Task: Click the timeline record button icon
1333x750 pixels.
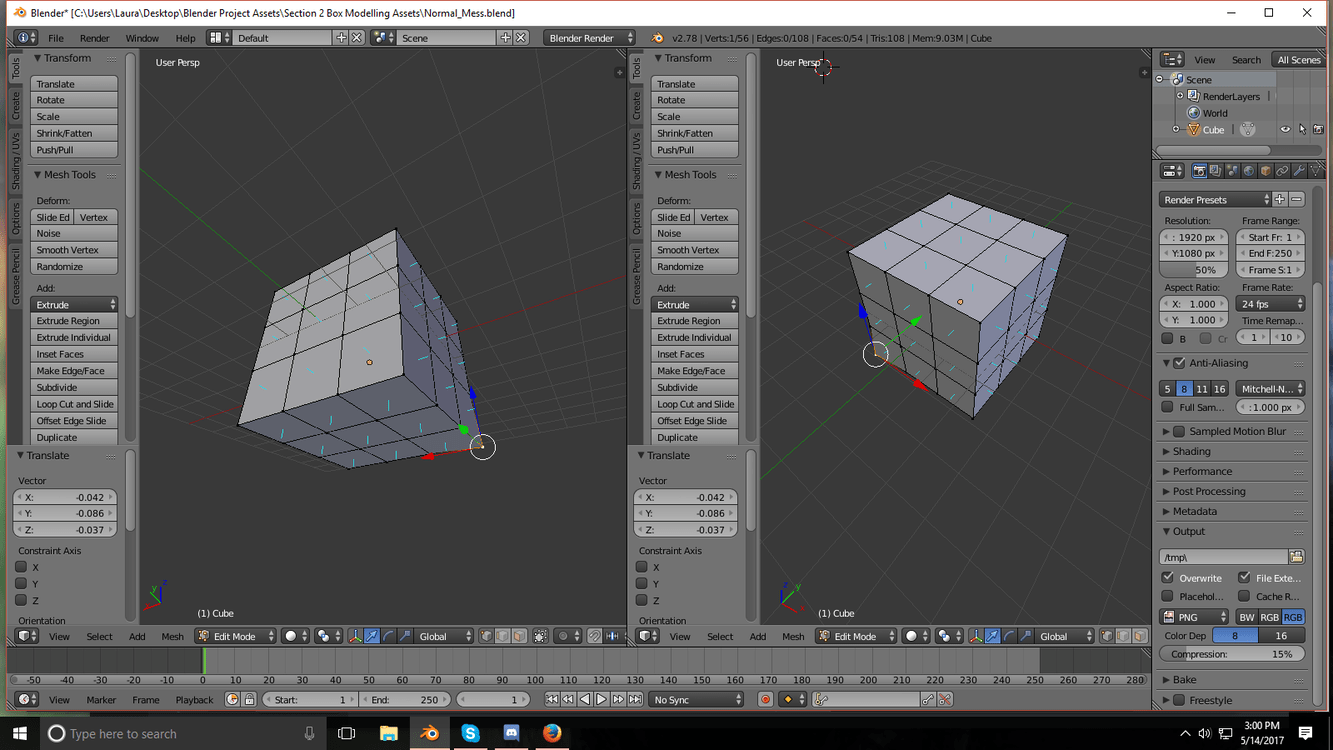Action: tap(765, 700)
